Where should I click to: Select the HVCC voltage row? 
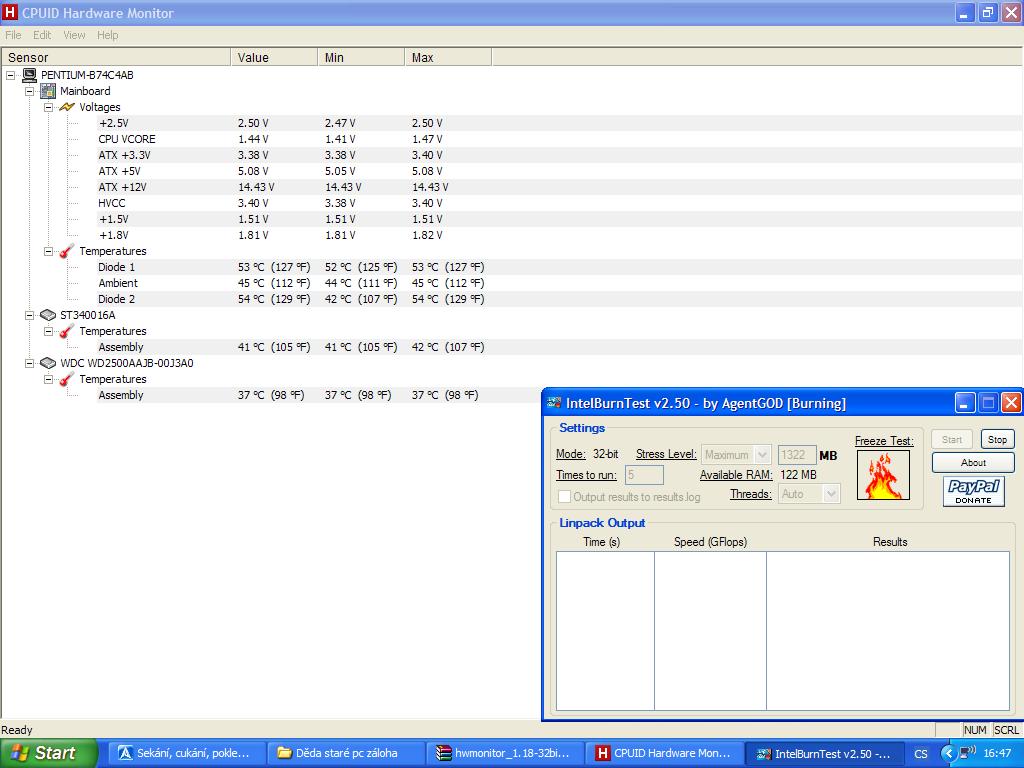(560, 203)
